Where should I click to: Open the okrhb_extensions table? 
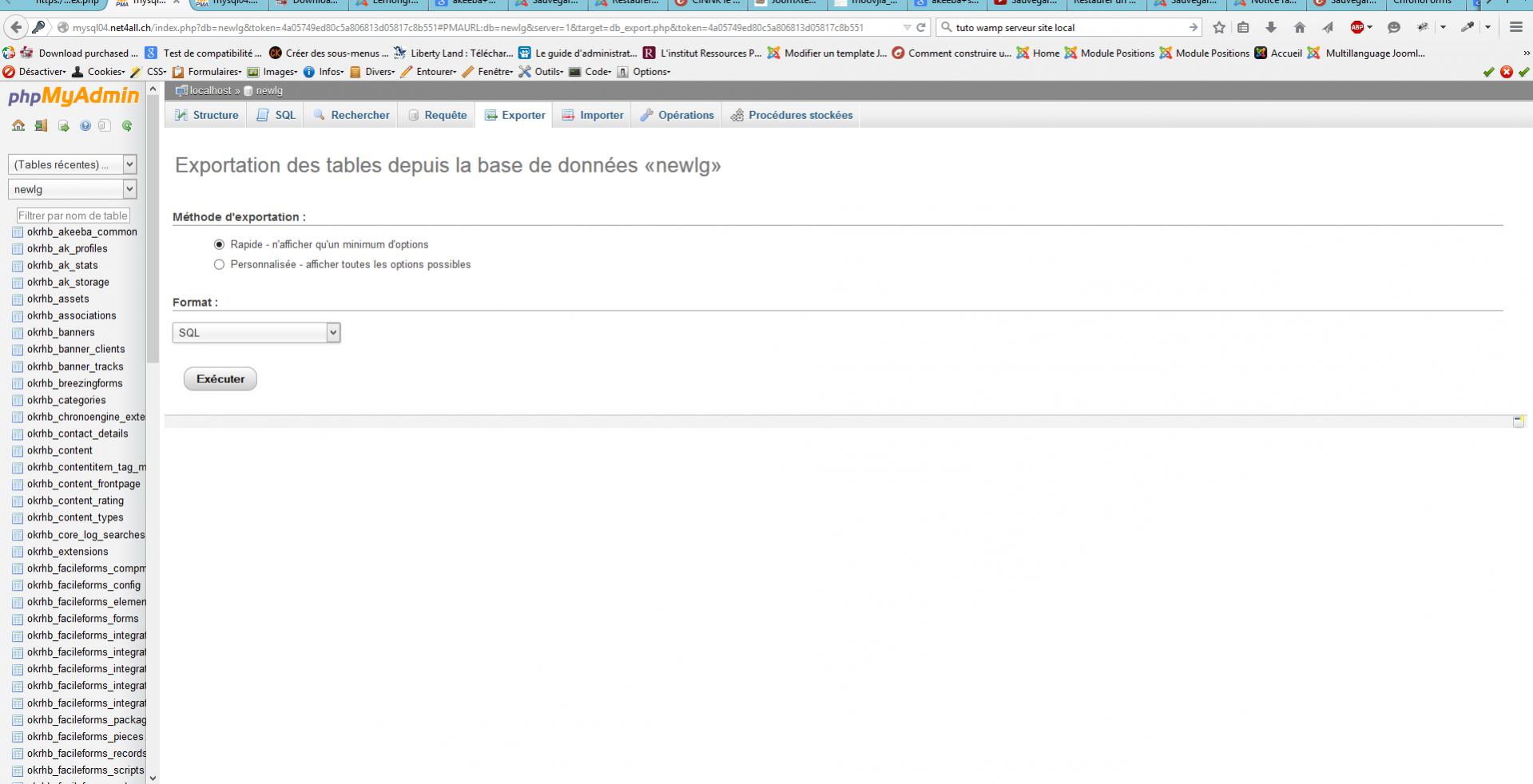[x=67, y=552]
